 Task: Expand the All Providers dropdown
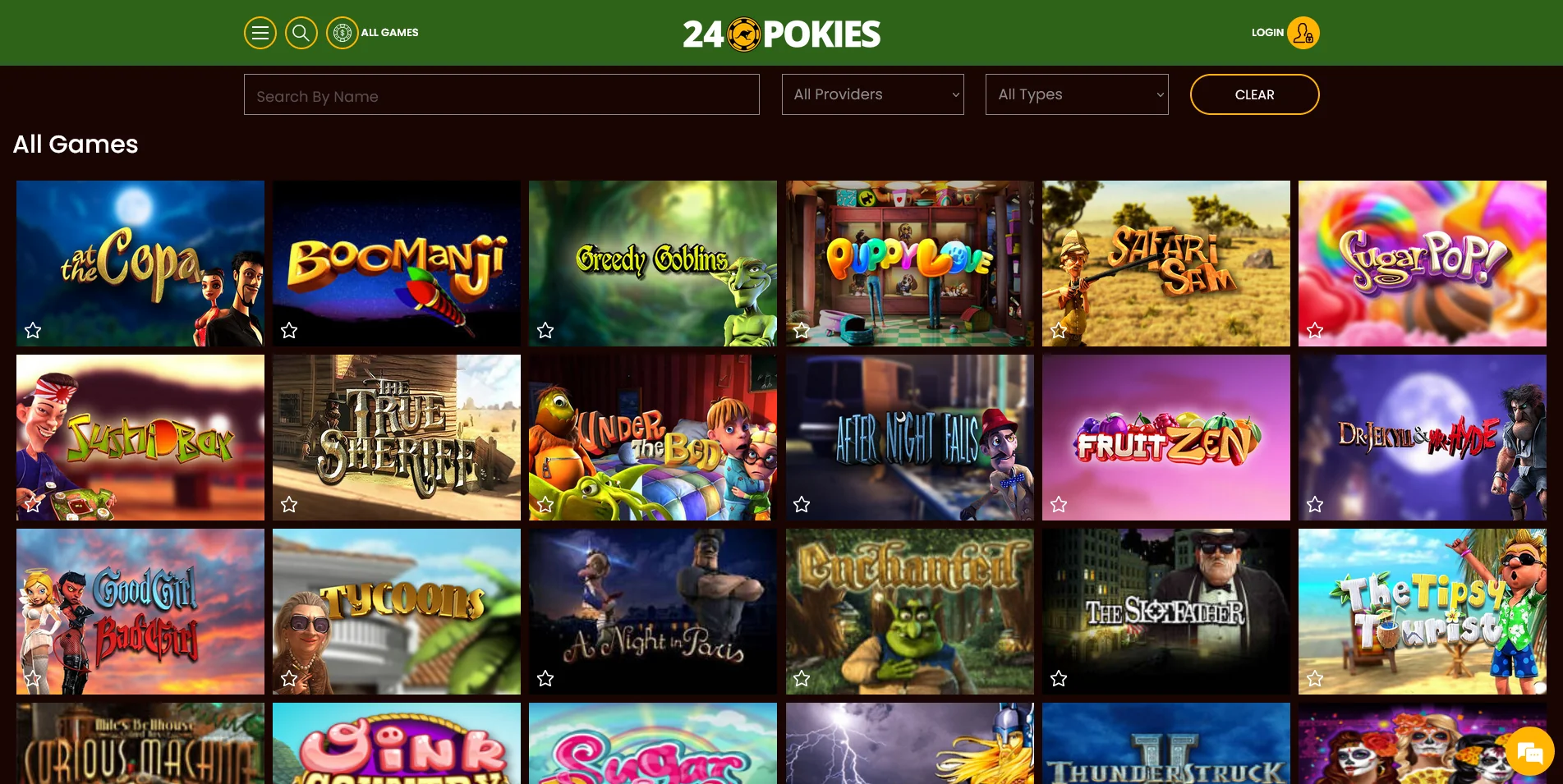(x=873, y=94)
